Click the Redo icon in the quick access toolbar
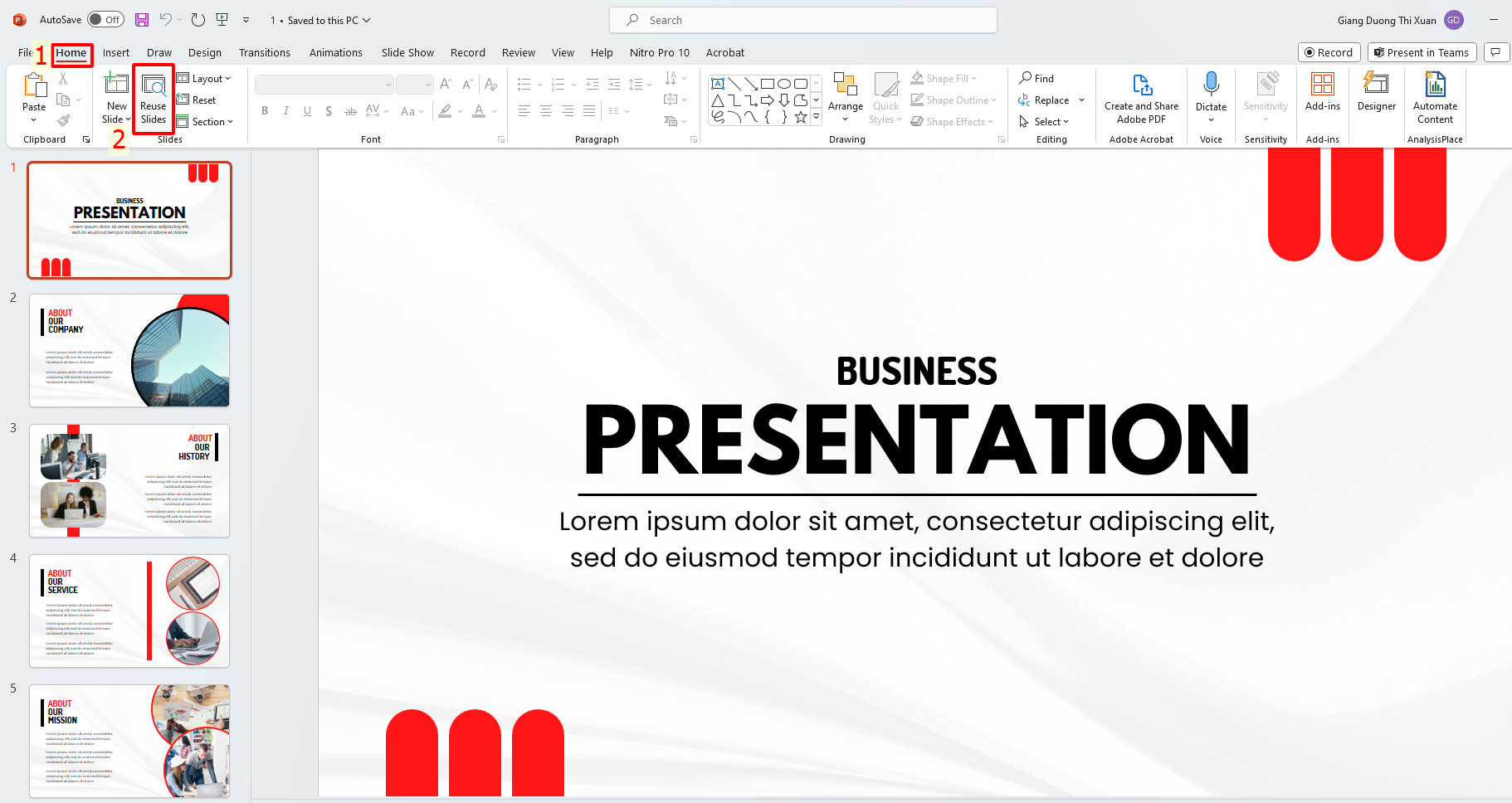 (198, 20)
